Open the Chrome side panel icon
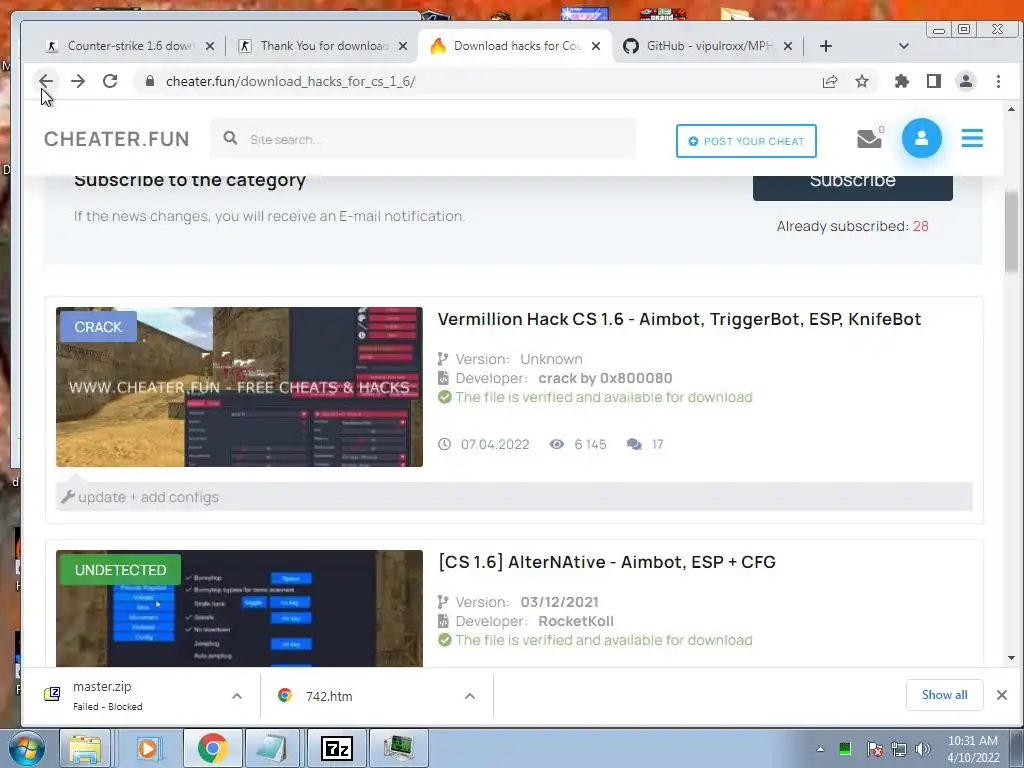Image resolution: width=1024 pixels, height=768 pixels. coord(934,81)
